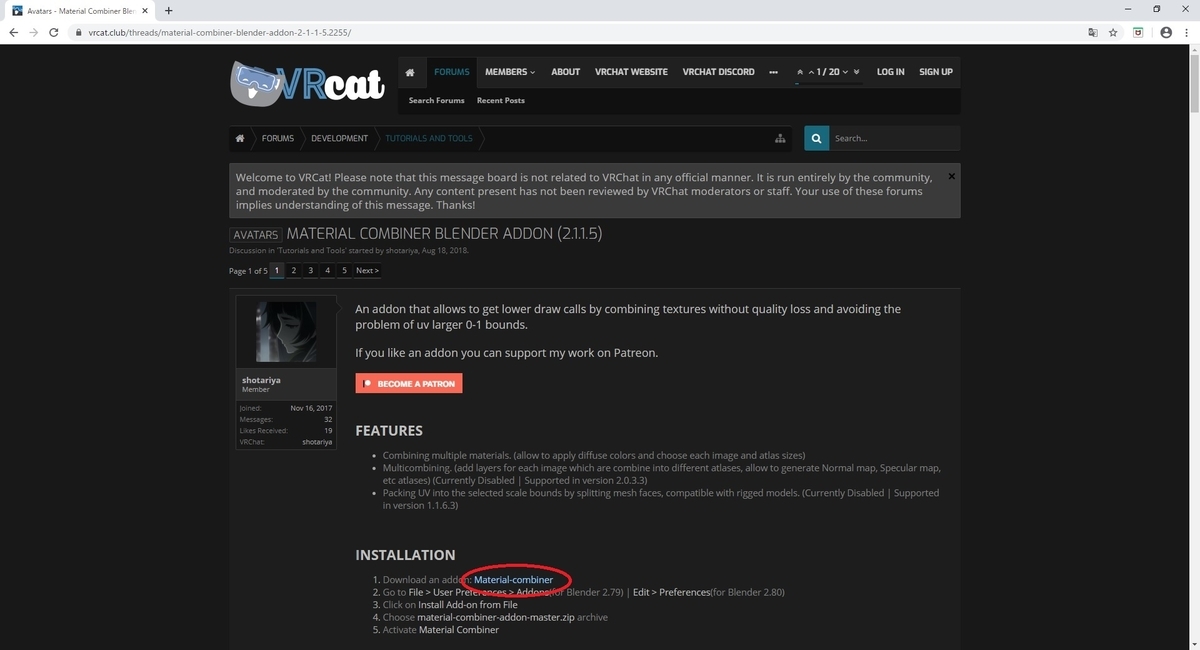This screenshot has width=1200, height=650.
Task: Go to page 5 in pagination
Action: [344, 270]
